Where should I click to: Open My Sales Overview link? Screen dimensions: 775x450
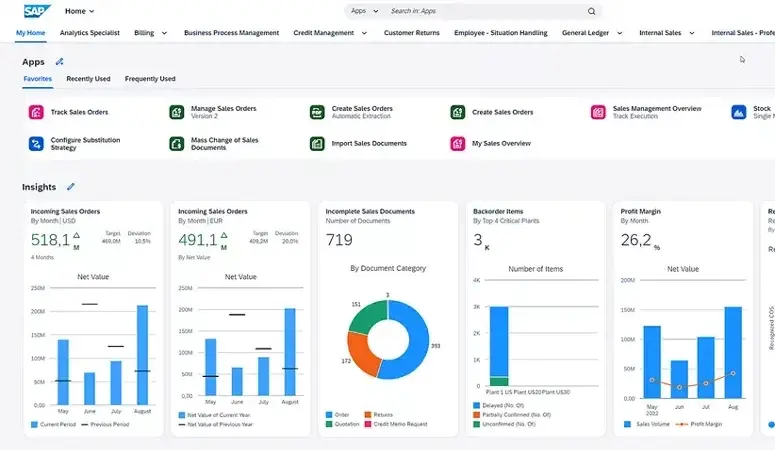[x=501, y=143]
